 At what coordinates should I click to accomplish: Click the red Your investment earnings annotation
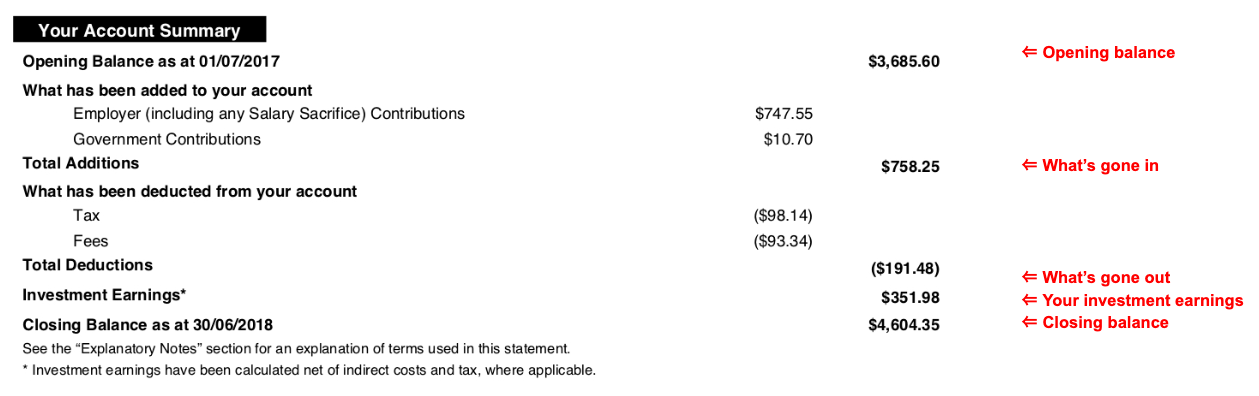tap(1132, 300)
